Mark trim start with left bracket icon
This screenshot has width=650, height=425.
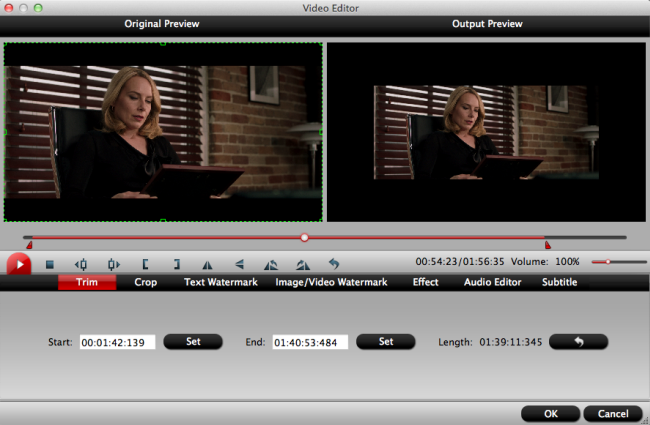[145, 264]
